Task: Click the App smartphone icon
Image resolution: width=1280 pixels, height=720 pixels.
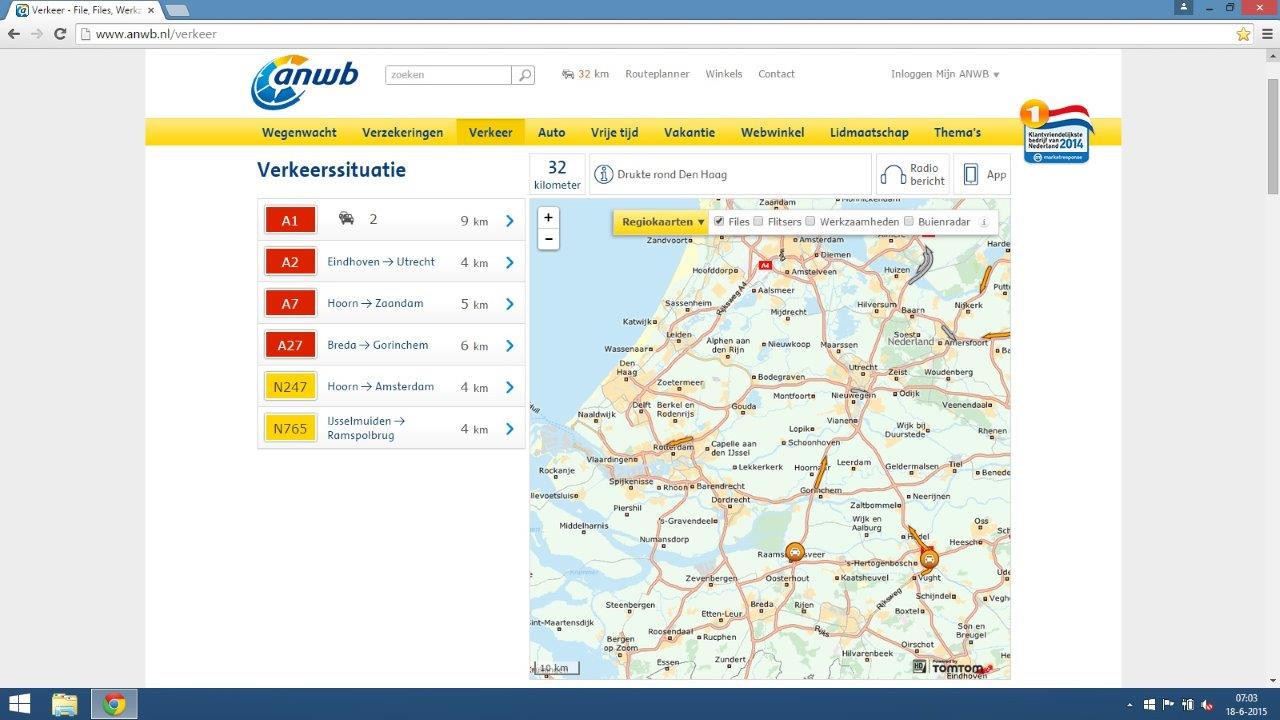Action: [970, 175]
